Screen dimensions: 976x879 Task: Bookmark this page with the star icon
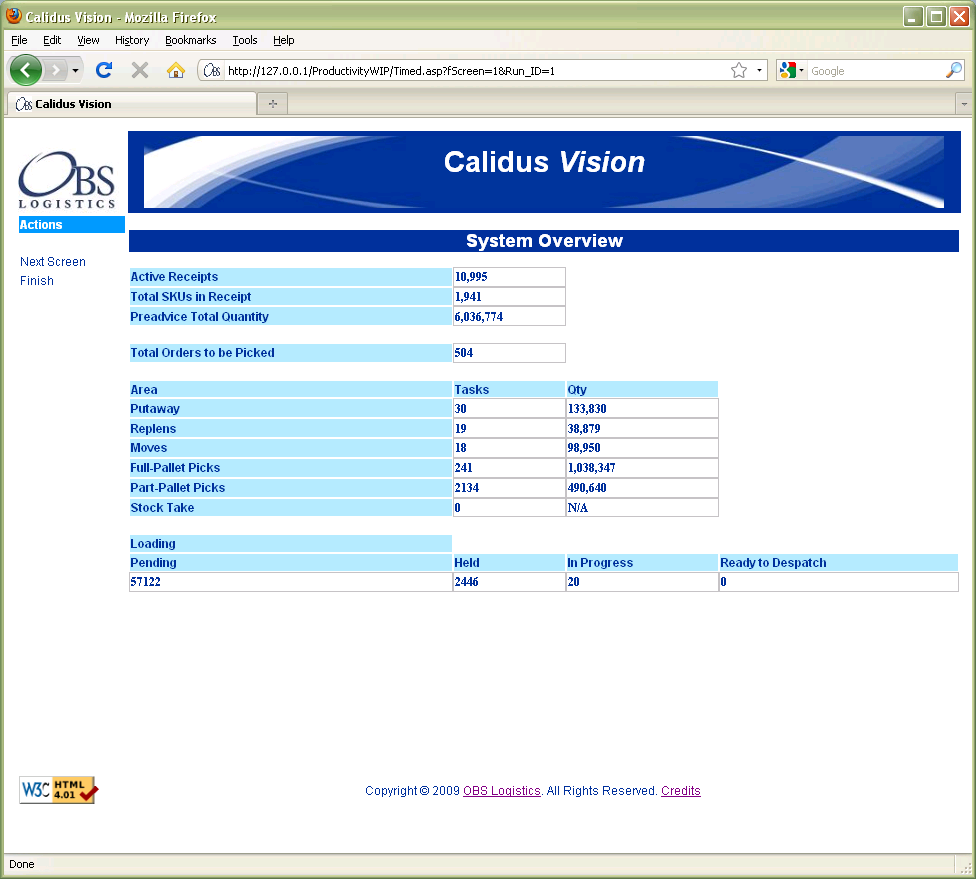coord(739,70)
